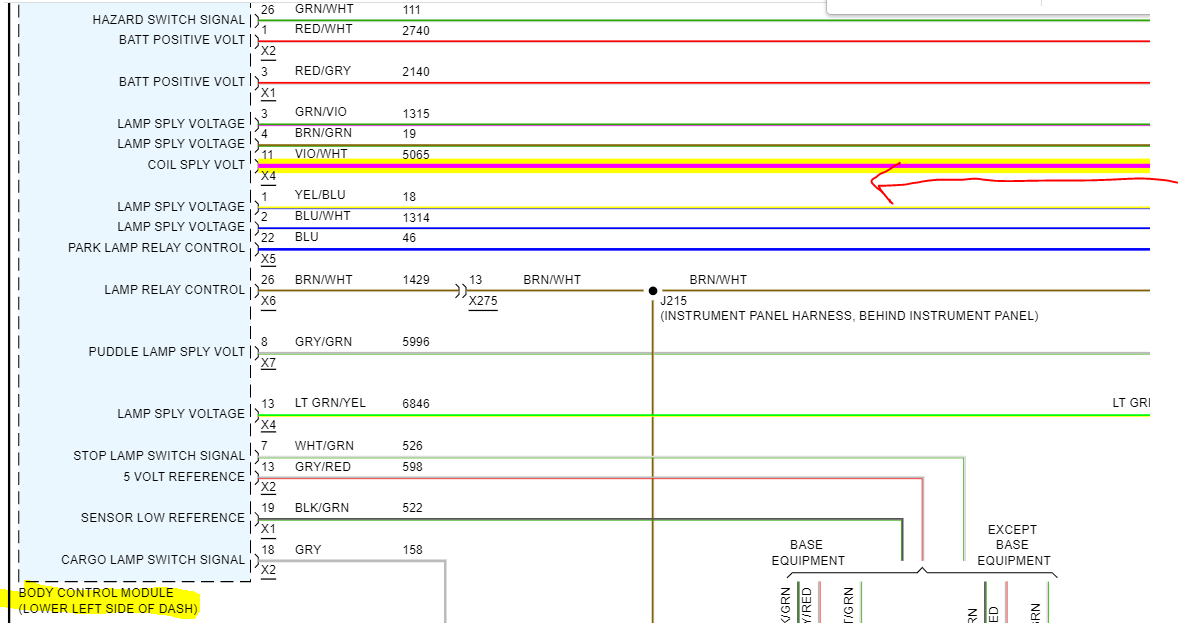Select the HAZARD SWITCH SIGNAL label

coord(168,20)
